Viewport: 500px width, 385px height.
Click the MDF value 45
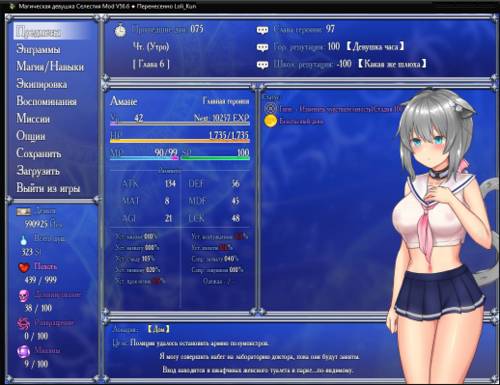pos(235,201)
